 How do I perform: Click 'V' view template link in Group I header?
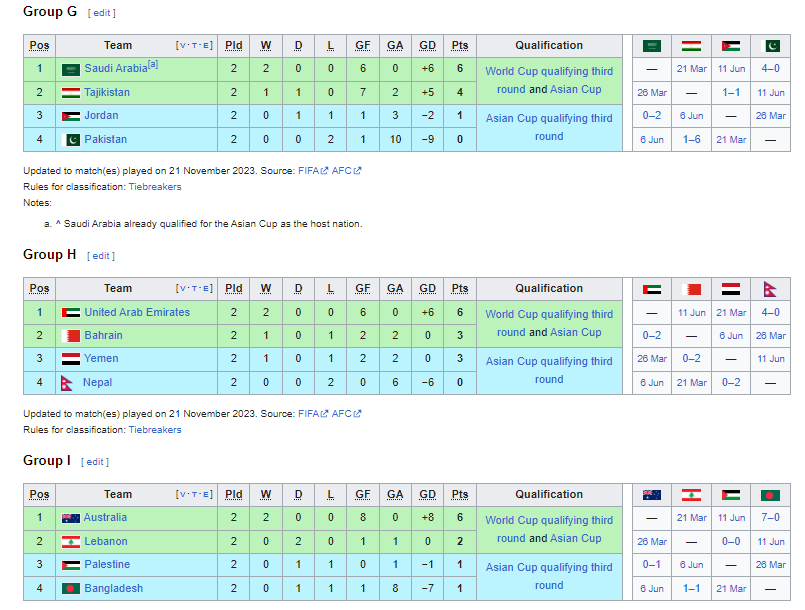(182, 495)
